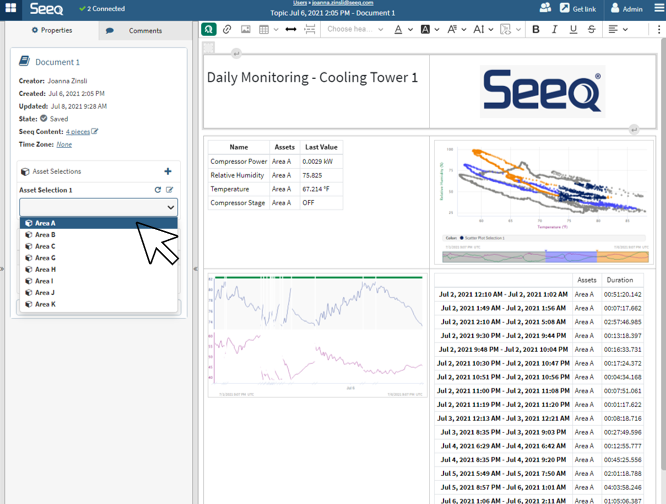
Task: Toggle strikethrough formatting
Action: pyautogui.click(x=591, y=30)
